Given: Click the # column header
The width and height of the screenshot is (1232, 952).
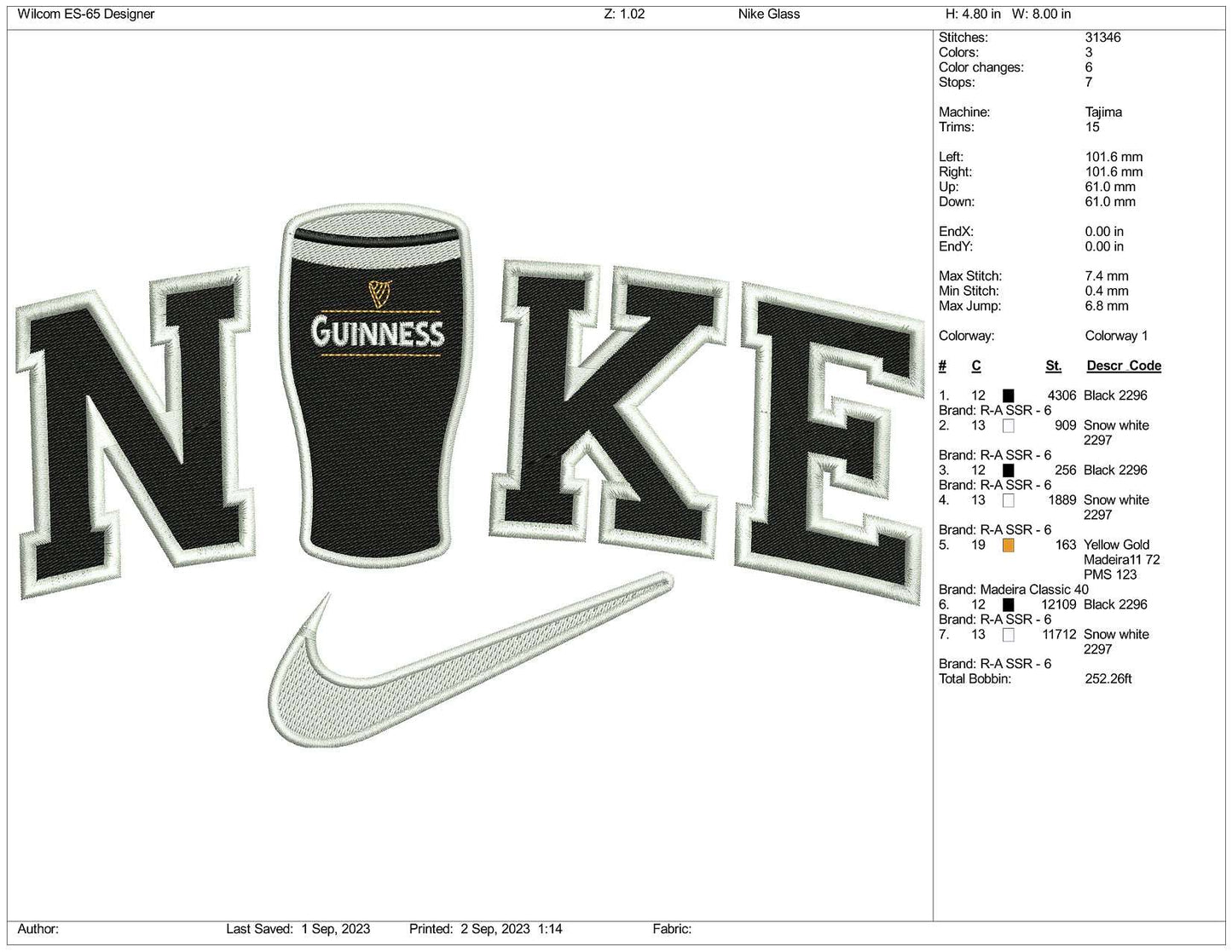Looking at the screenshot, I should 941,366.
